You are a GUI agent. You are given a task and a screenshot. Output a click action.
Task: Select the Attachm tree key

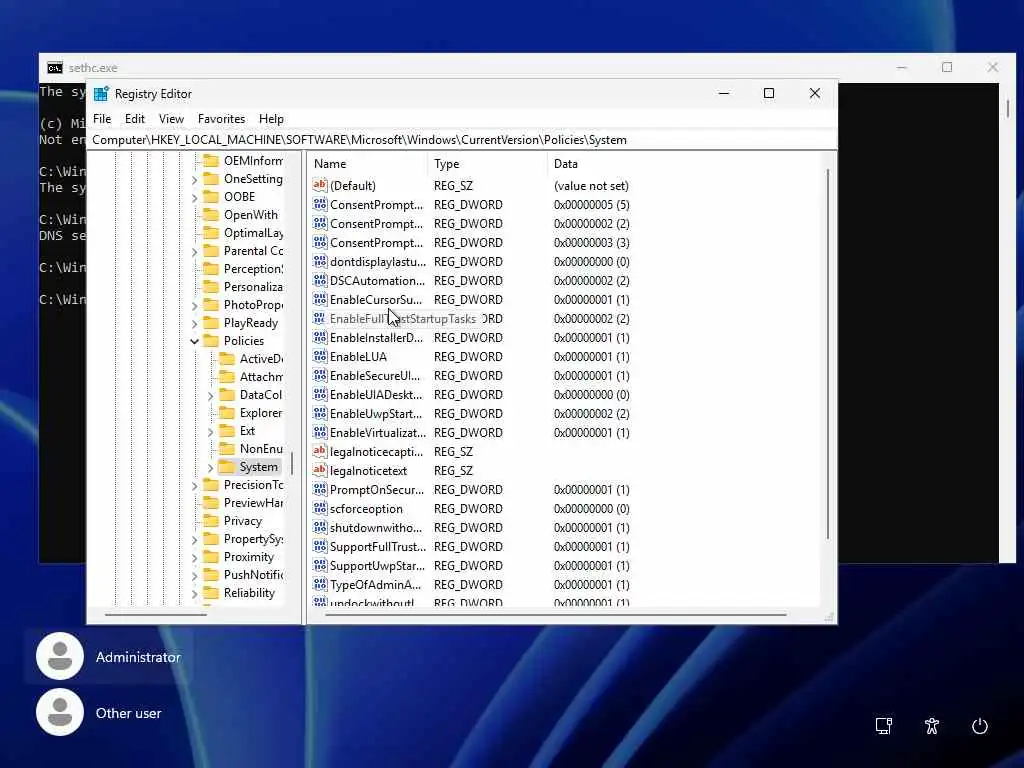[261, 377]
